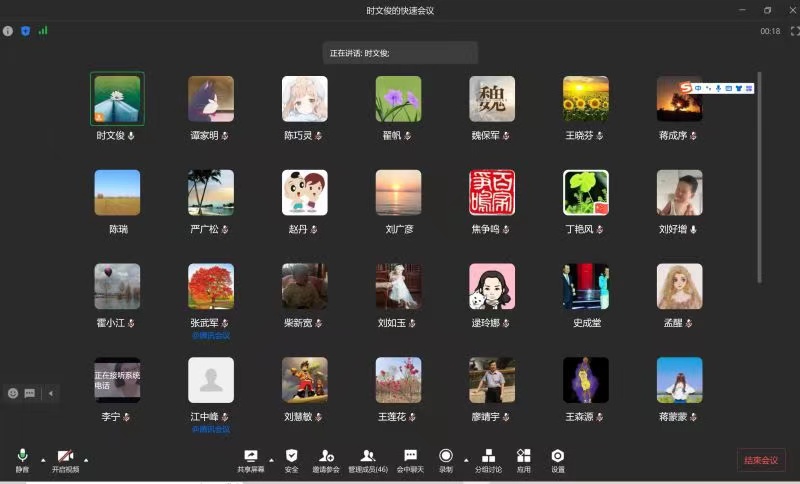Screen dimensions: 800x484
Task: Start recording with the 录制 icon
Action: pos(446,460)
